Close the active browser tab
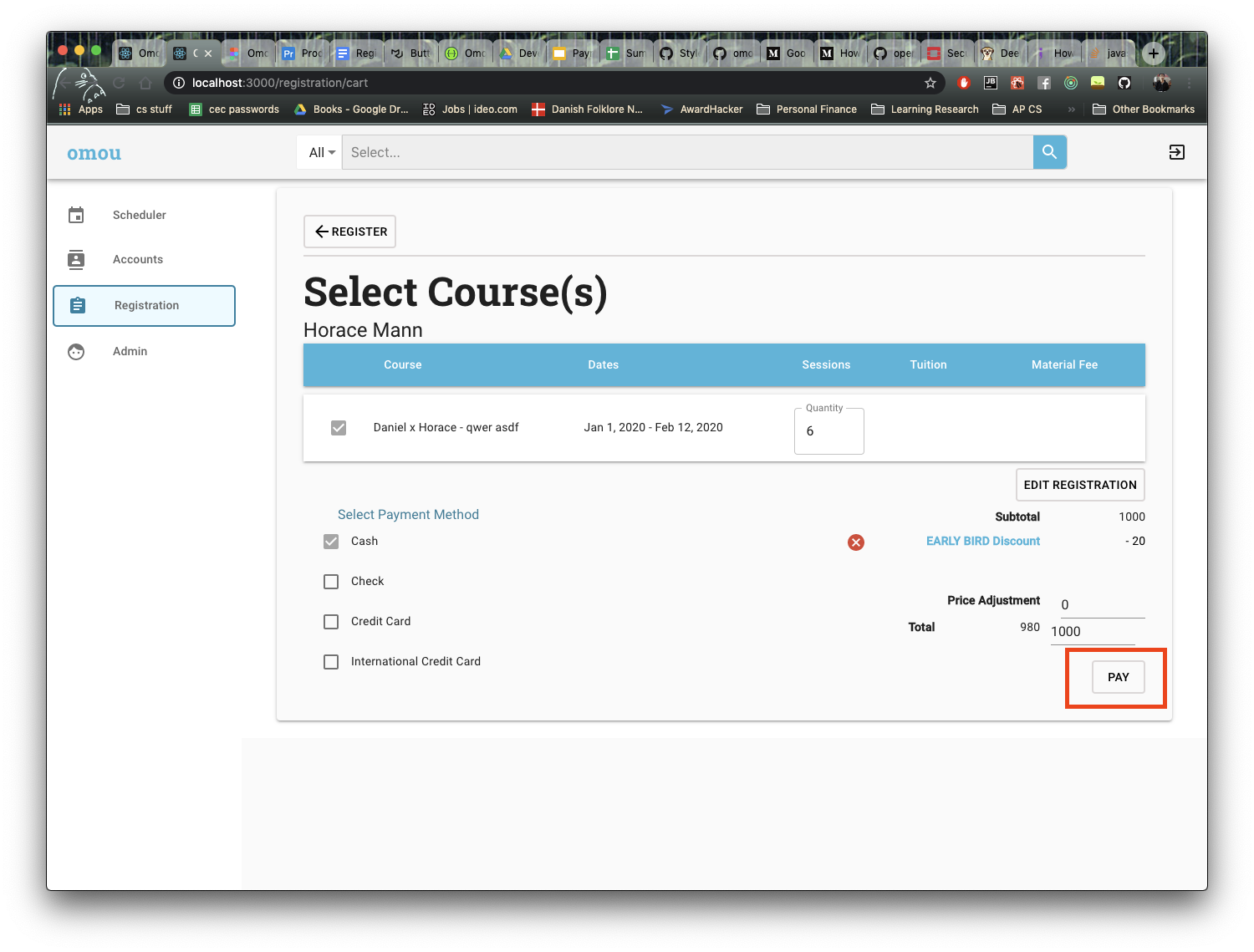Screen dimensions: 1254x952 point(208,53)
